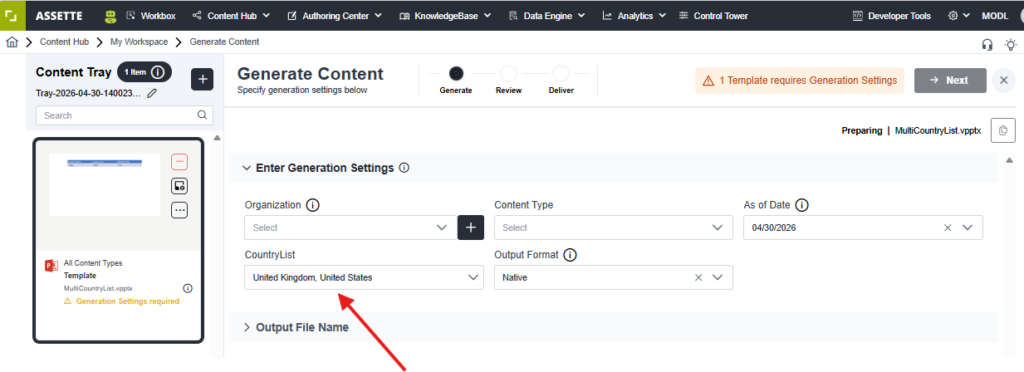
Task: Open the settings gear dropdown
Action: tap(959, 16)
